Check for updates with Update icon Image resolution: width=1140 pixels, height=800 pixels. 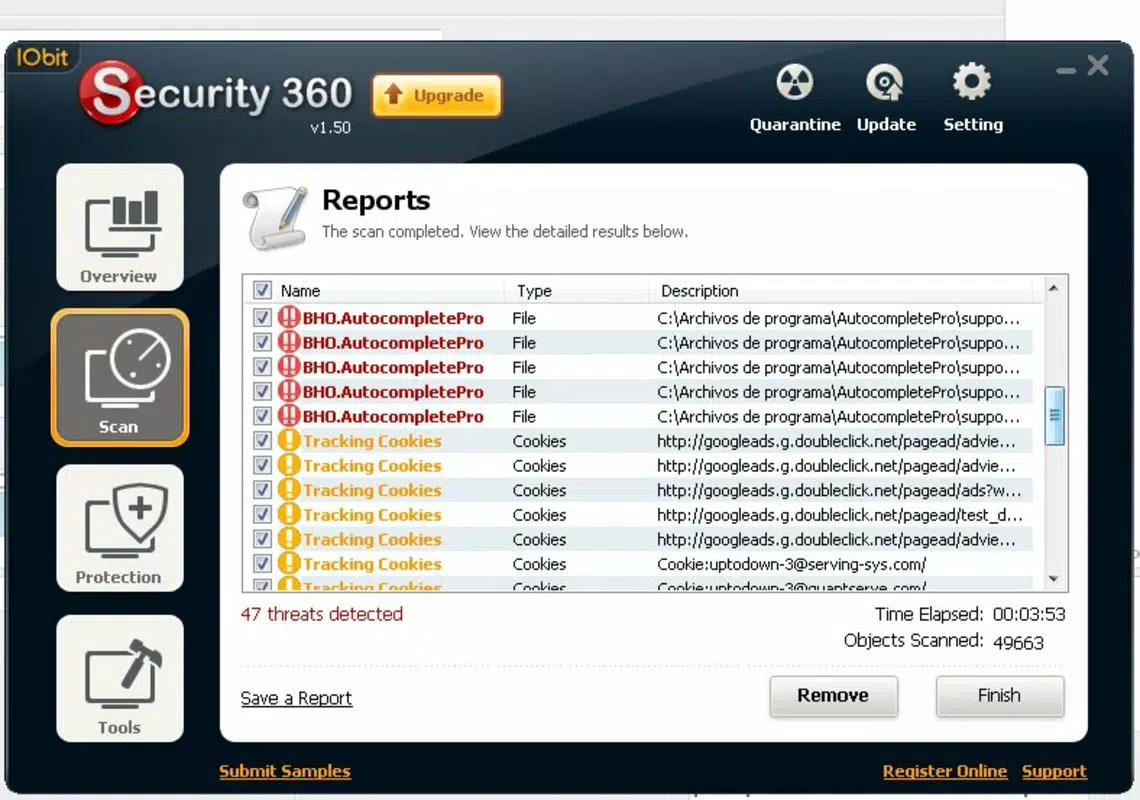[x=886, y=99]
